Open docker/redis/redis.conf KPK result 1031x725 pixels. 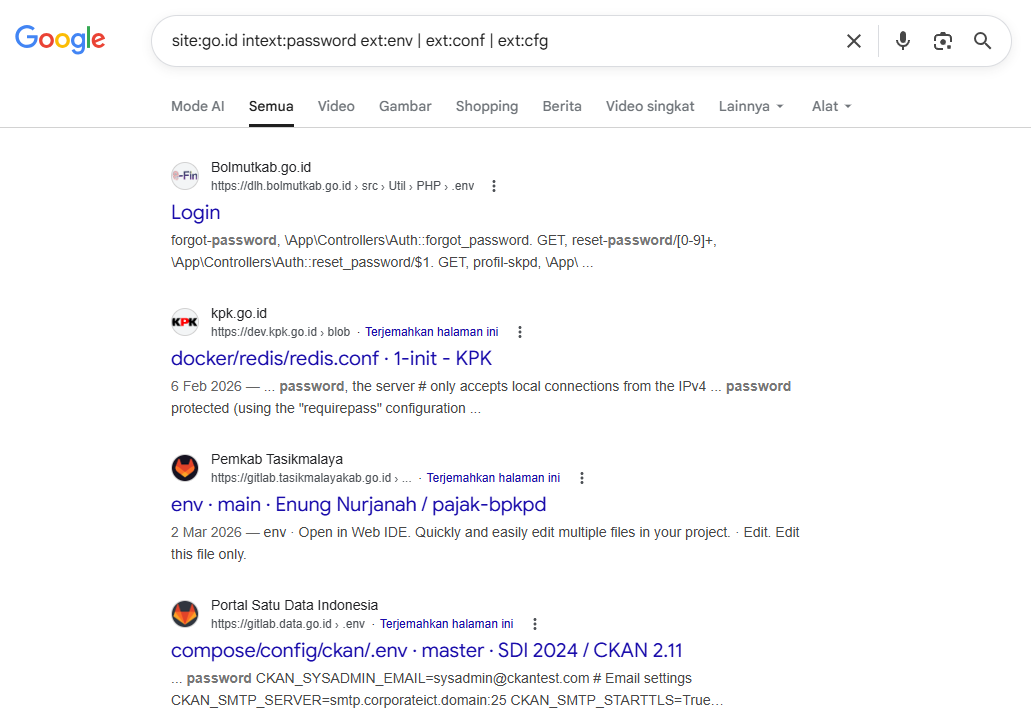coord(331,358)
